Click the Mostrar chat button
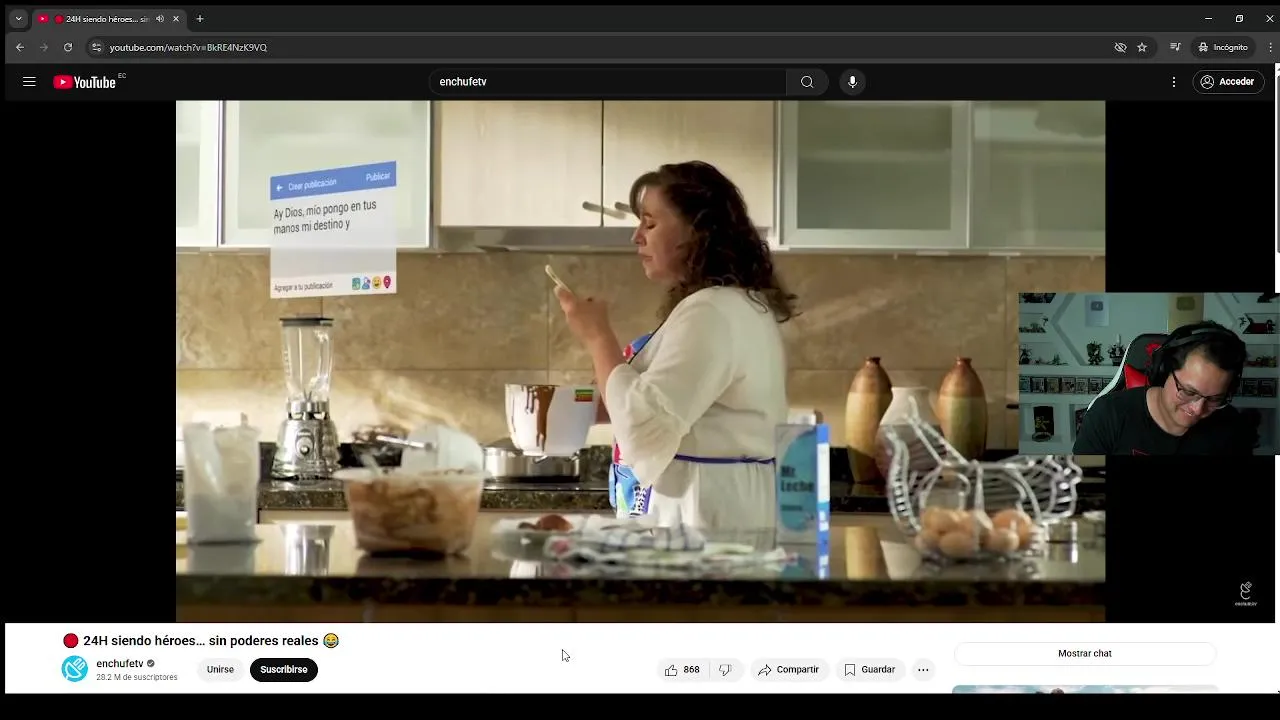 click(1085, 653)
